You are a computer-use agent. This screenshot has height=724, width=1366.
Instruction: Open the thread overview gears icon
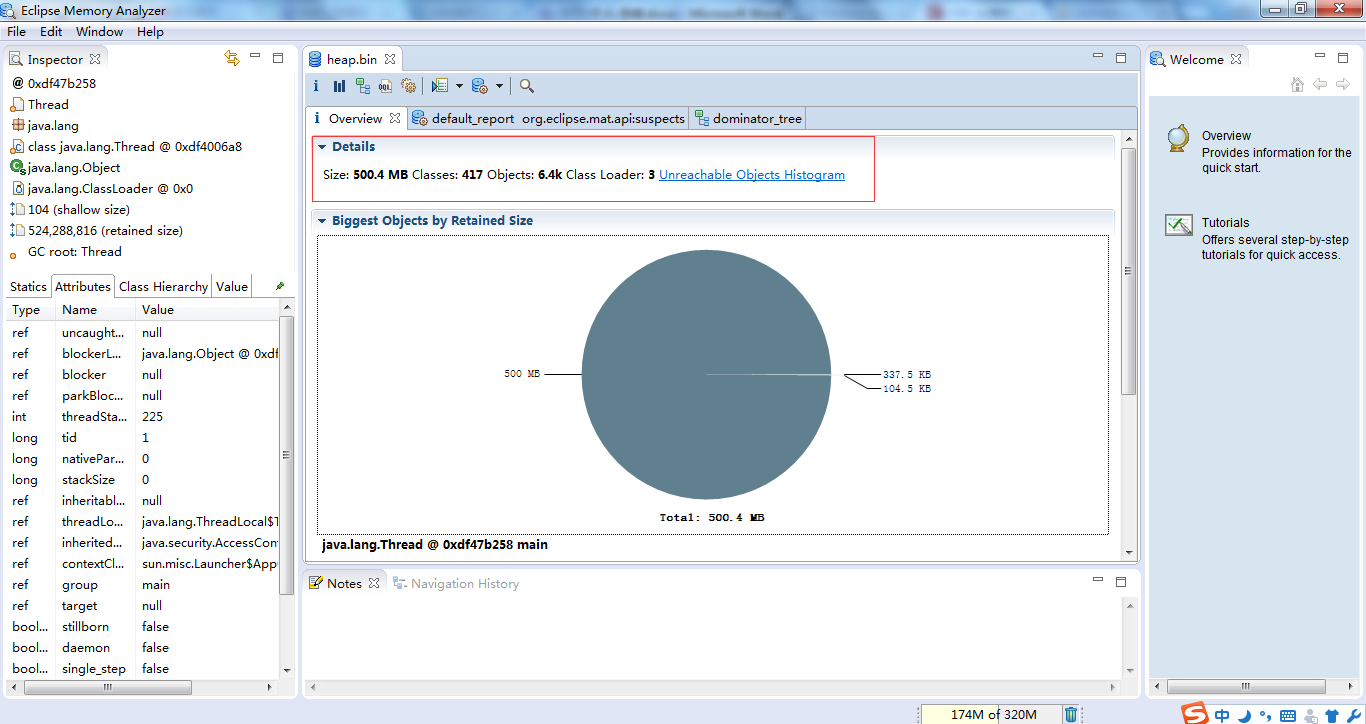pos(408,86)
